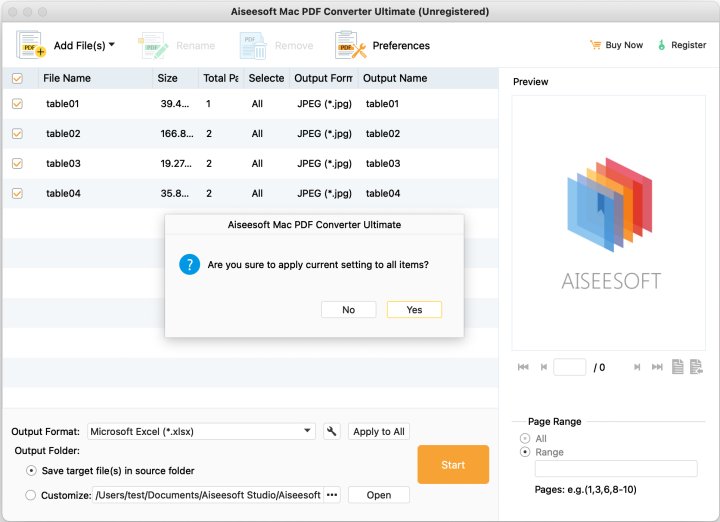
Task: Select Save target file(s) in source folder
Action: point(31,471)
